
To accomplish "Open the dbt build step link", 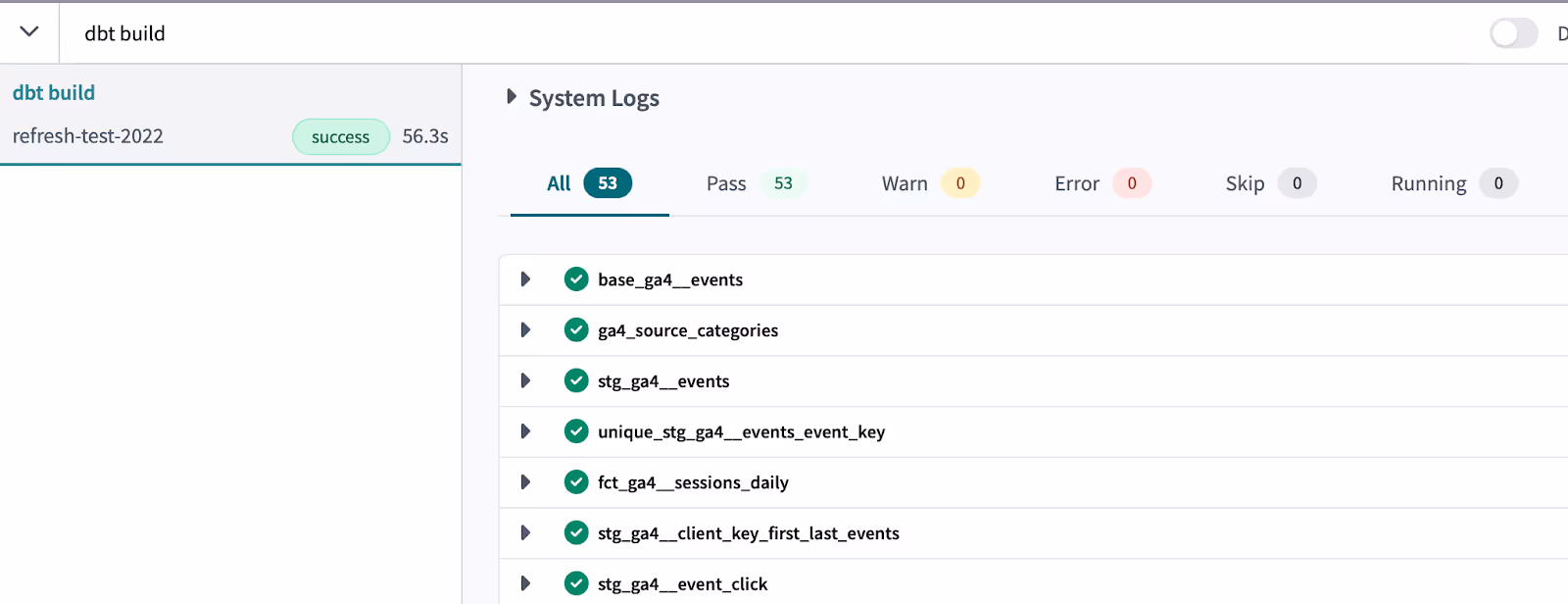I will click(x=54, y=93).
